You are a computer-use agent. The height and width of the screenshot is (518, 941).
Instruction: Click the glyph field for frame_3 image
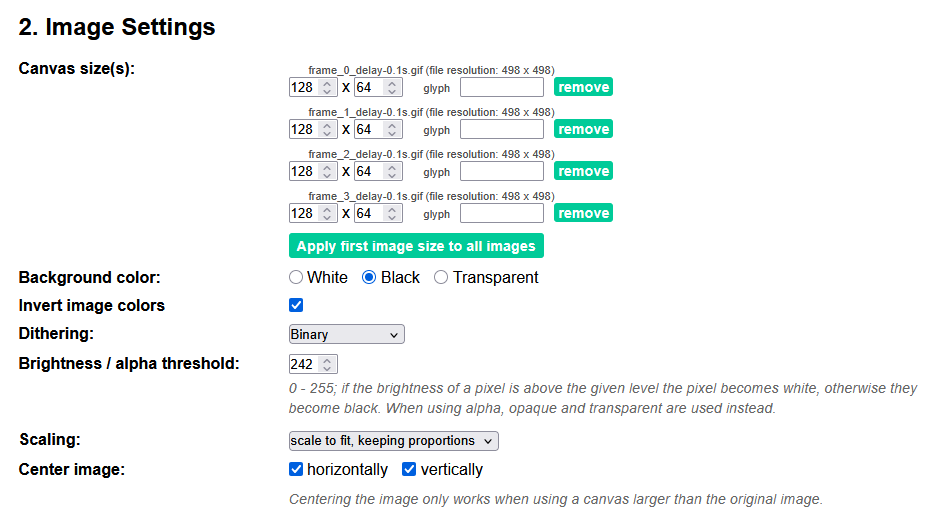tap(502, 213)
